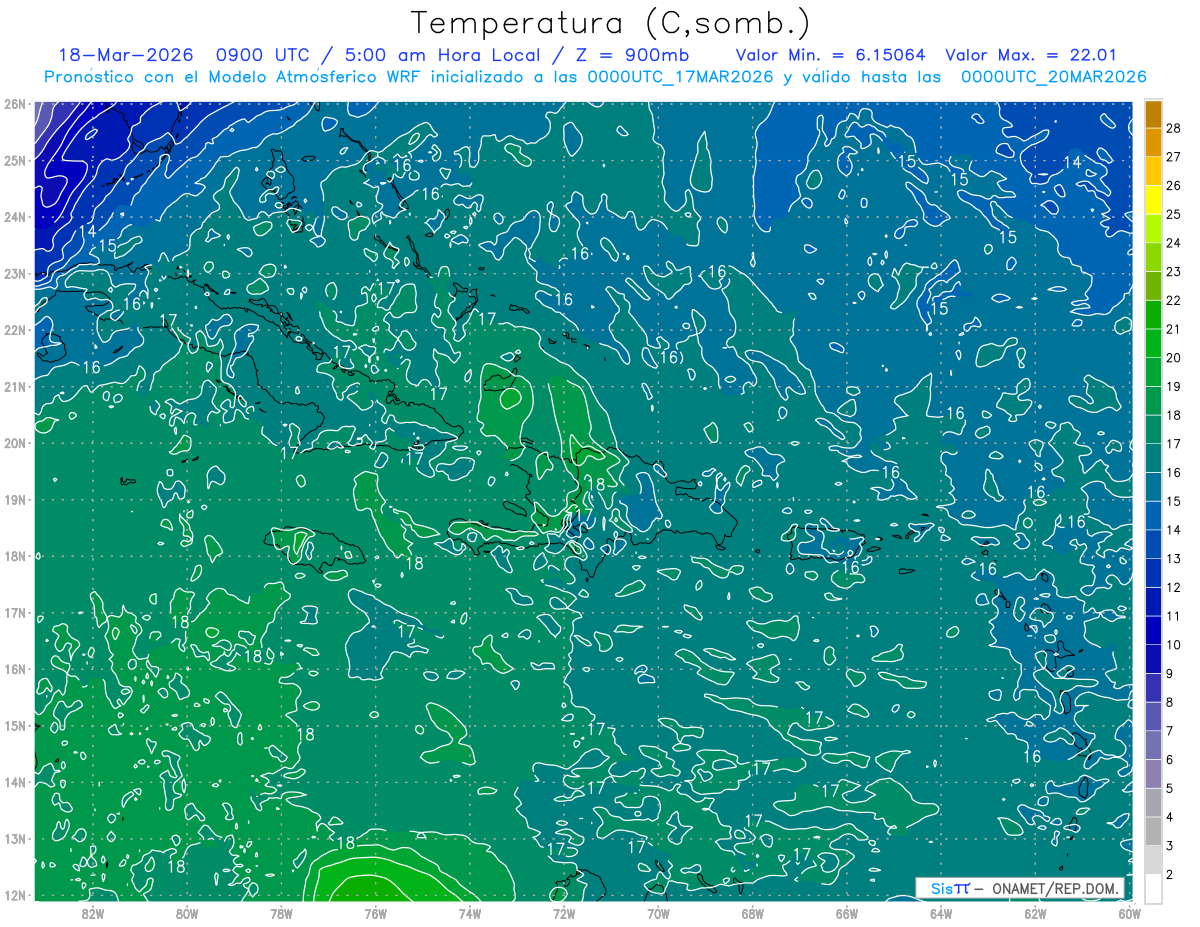
Task: Click the color bar value '25'
Action: click(1174, 214)
